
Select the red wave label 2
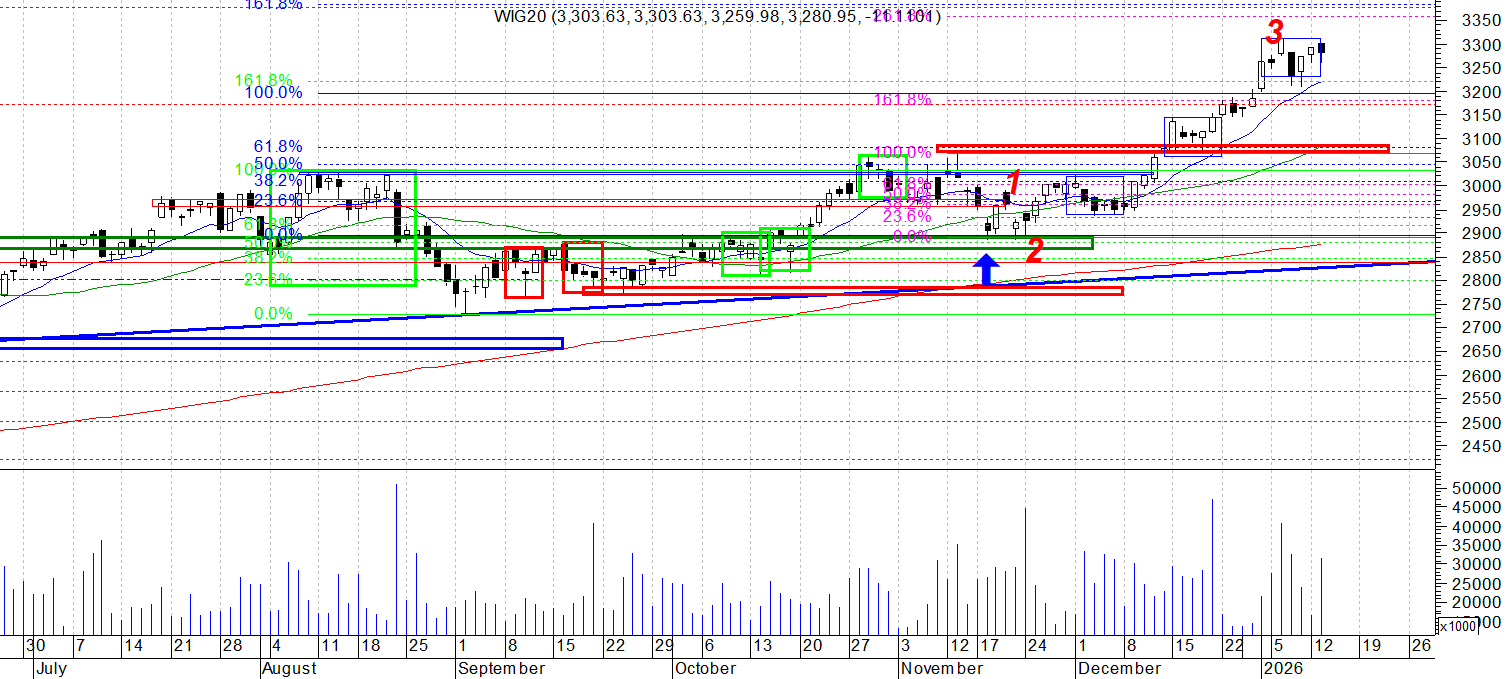[1035, 251]
